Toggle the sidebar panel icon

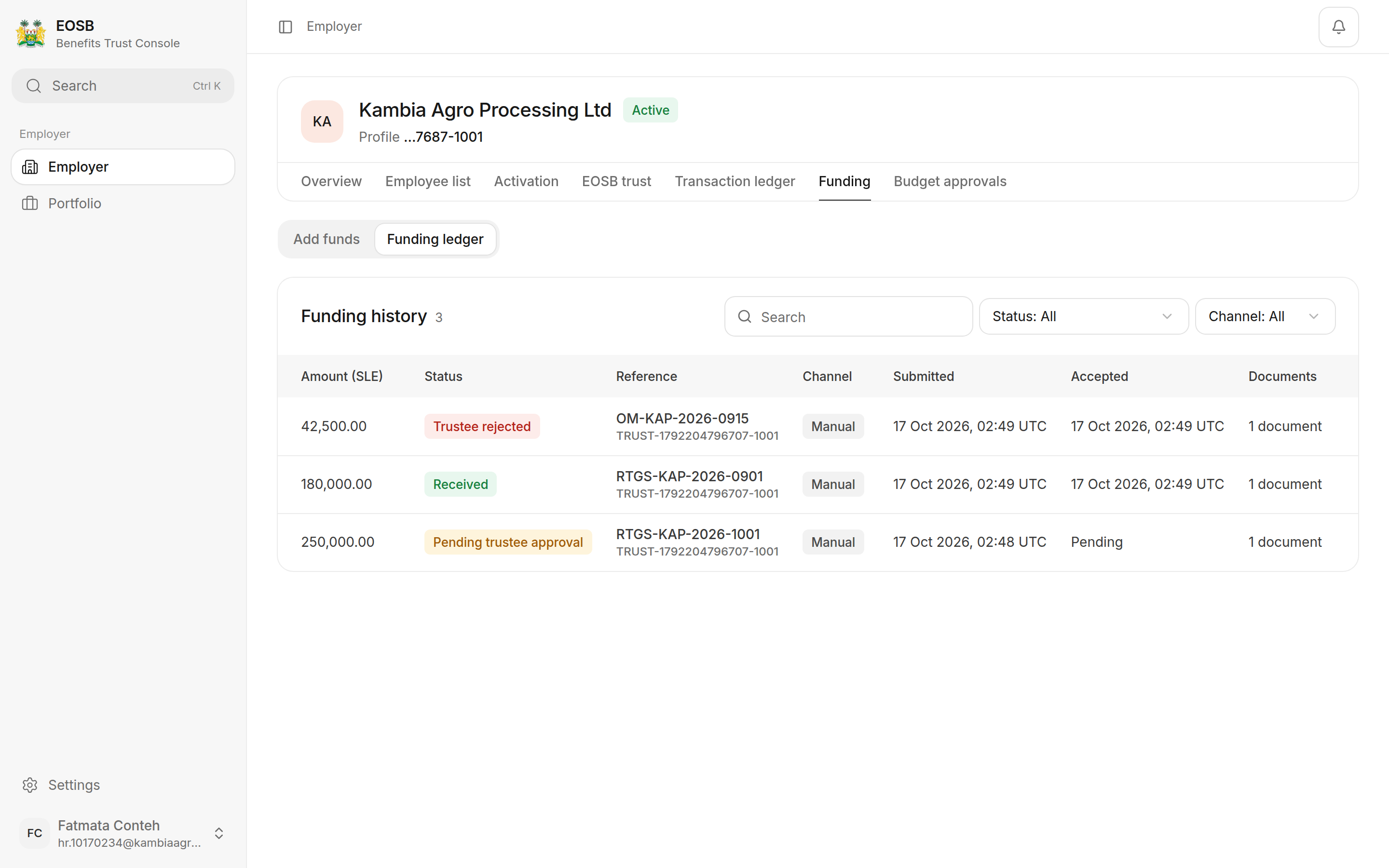coord(285,27)
